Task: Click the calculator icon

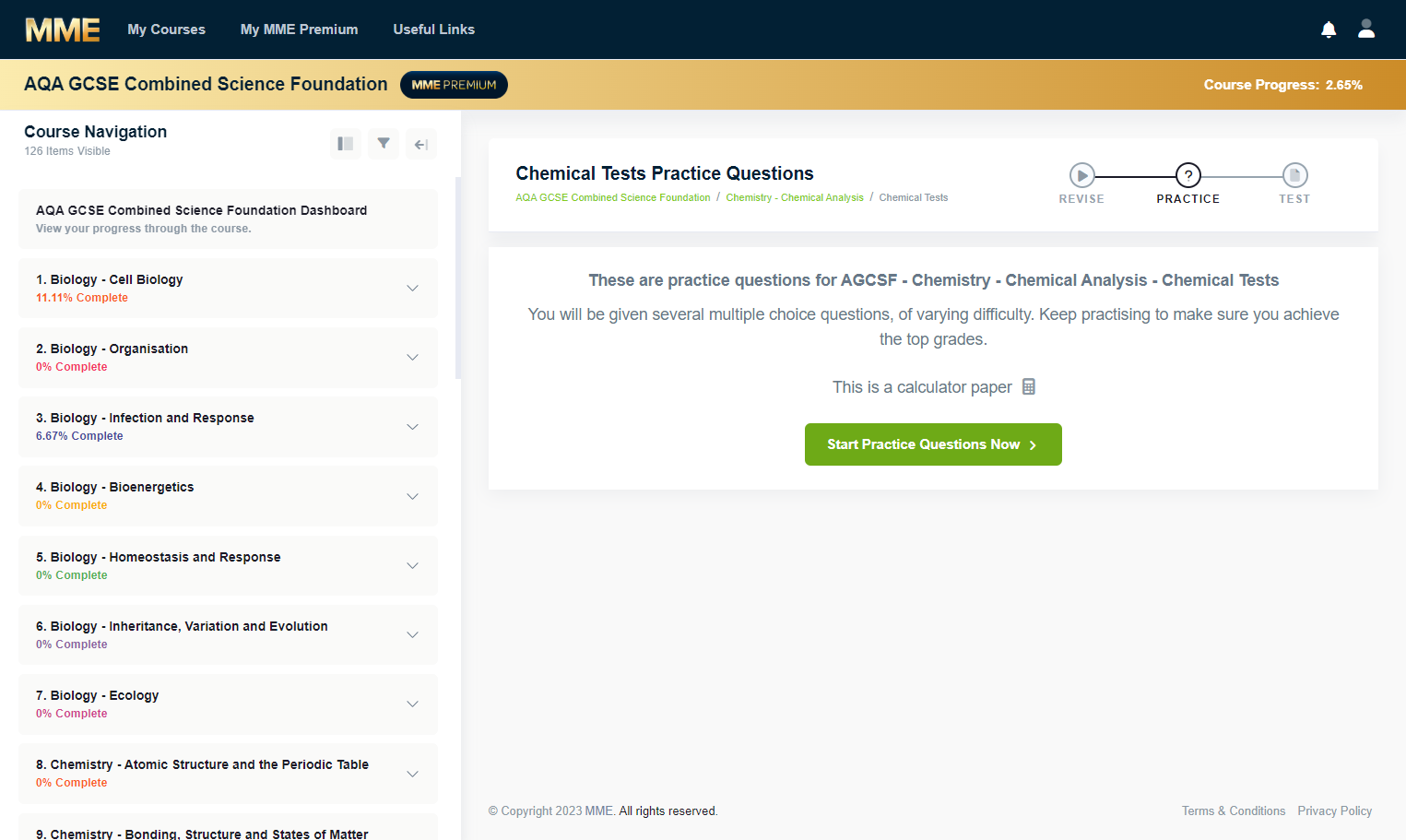Action: point(1029,386)
